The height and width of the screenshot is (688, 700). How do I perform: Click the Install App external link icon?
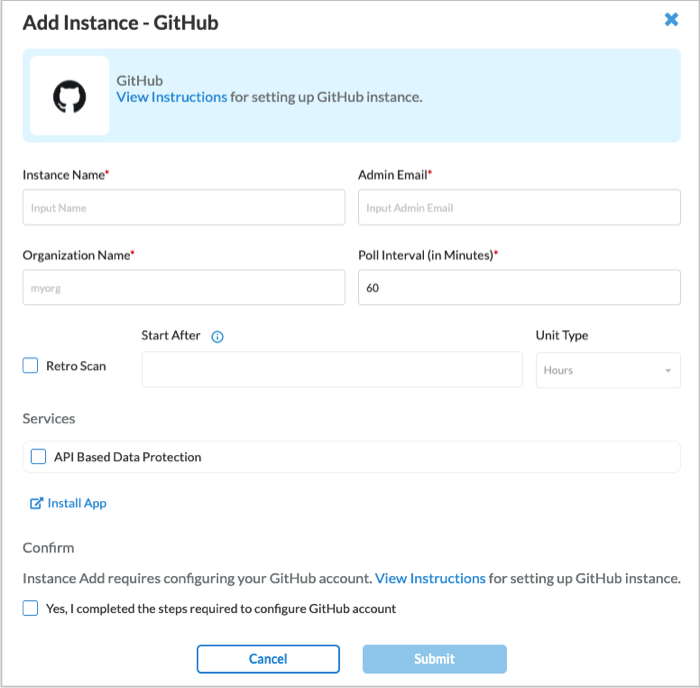(x=36, y=503)
